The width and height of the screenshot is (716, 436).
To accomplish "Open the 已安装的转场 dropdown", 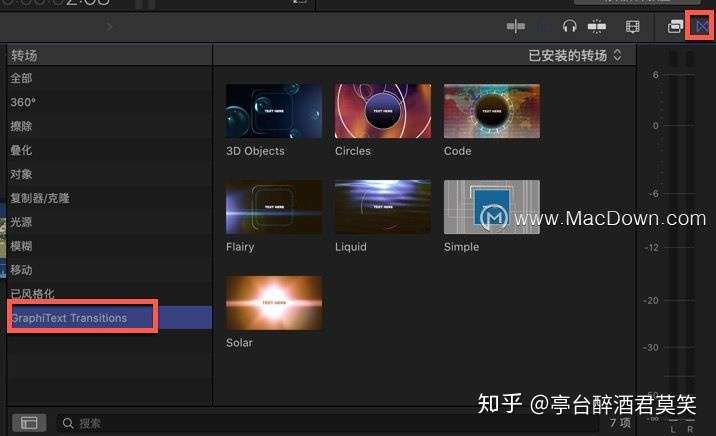I will (575, 56).
